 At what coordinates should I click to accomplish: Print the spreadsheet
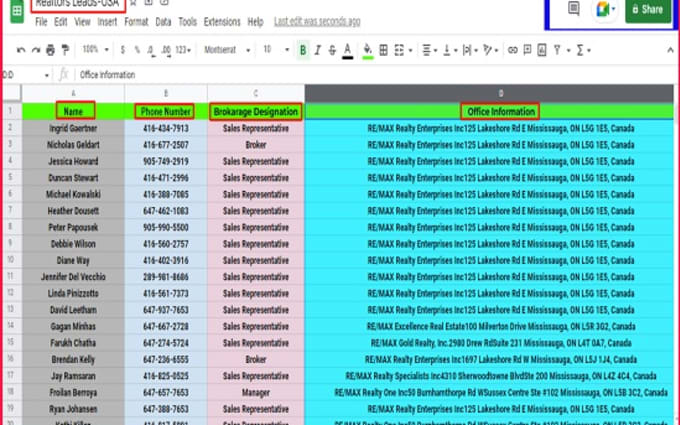pyautogui.click(x=50, y=50)
